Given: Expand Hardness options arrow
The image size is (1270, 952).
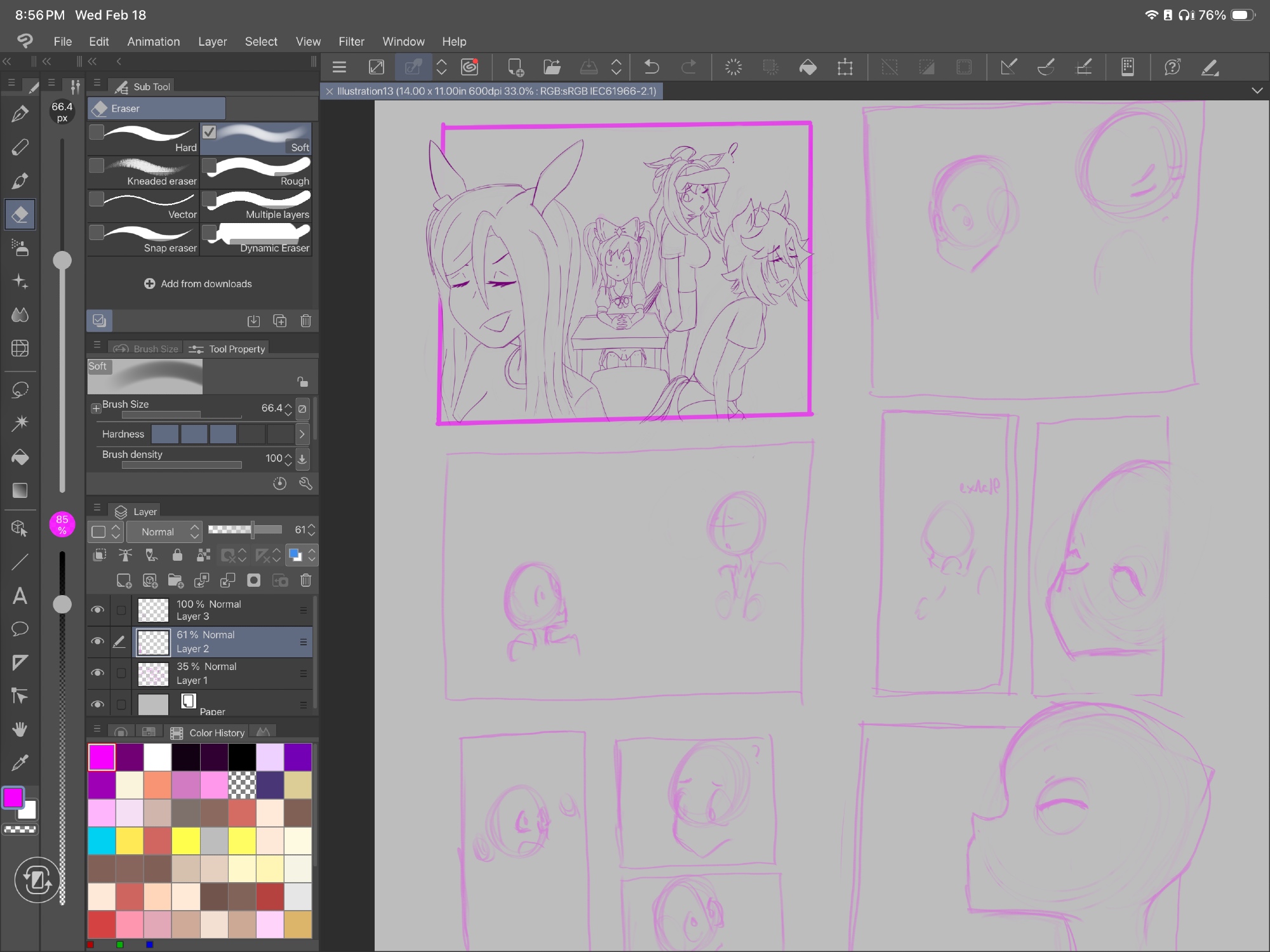Looking at the screenshot, I should [x=302, y=434].
